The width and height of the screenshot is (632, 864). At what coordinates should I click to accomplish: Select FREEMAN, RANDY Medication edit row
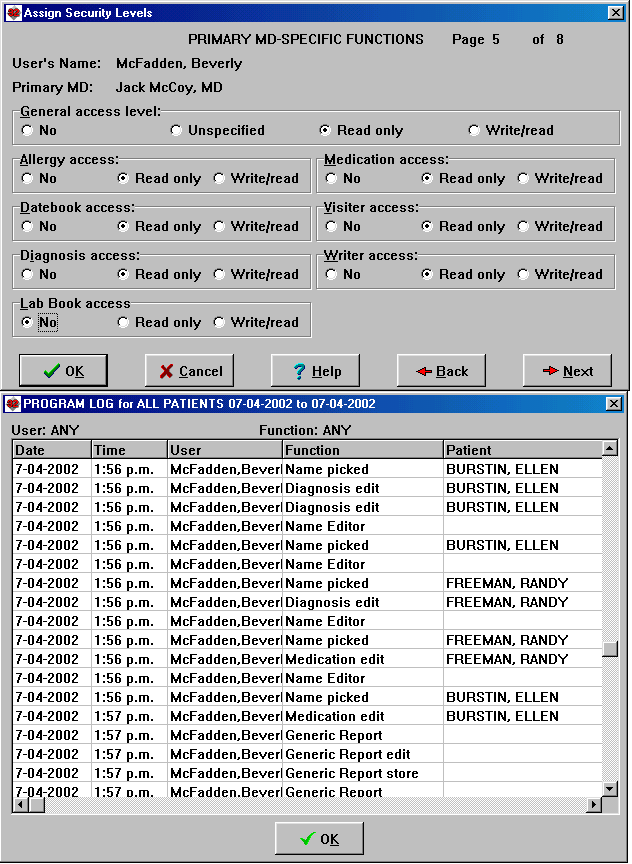pos(307,659)
